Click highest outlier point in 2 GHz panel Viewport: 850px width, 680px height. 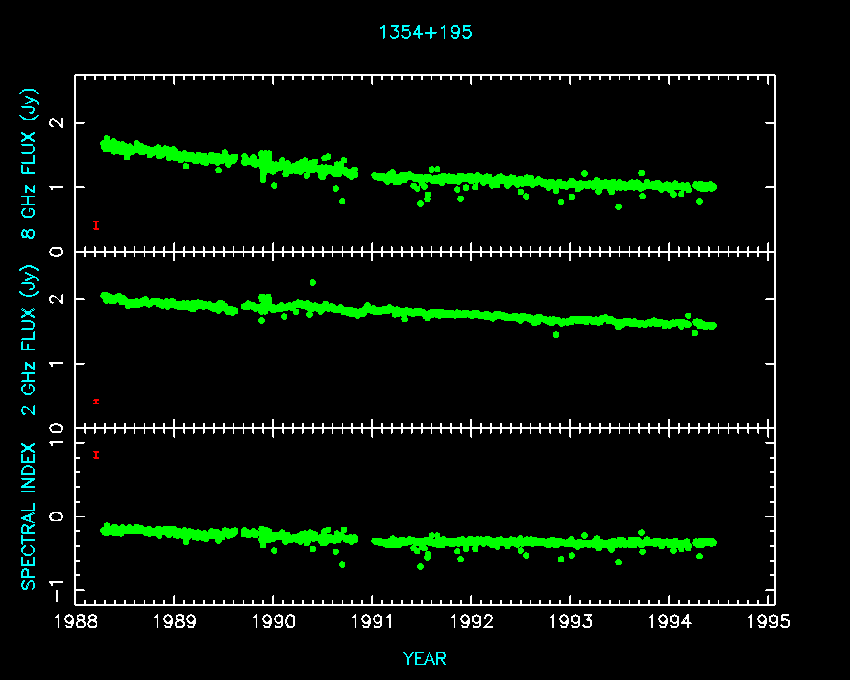[x=313, y=282]
